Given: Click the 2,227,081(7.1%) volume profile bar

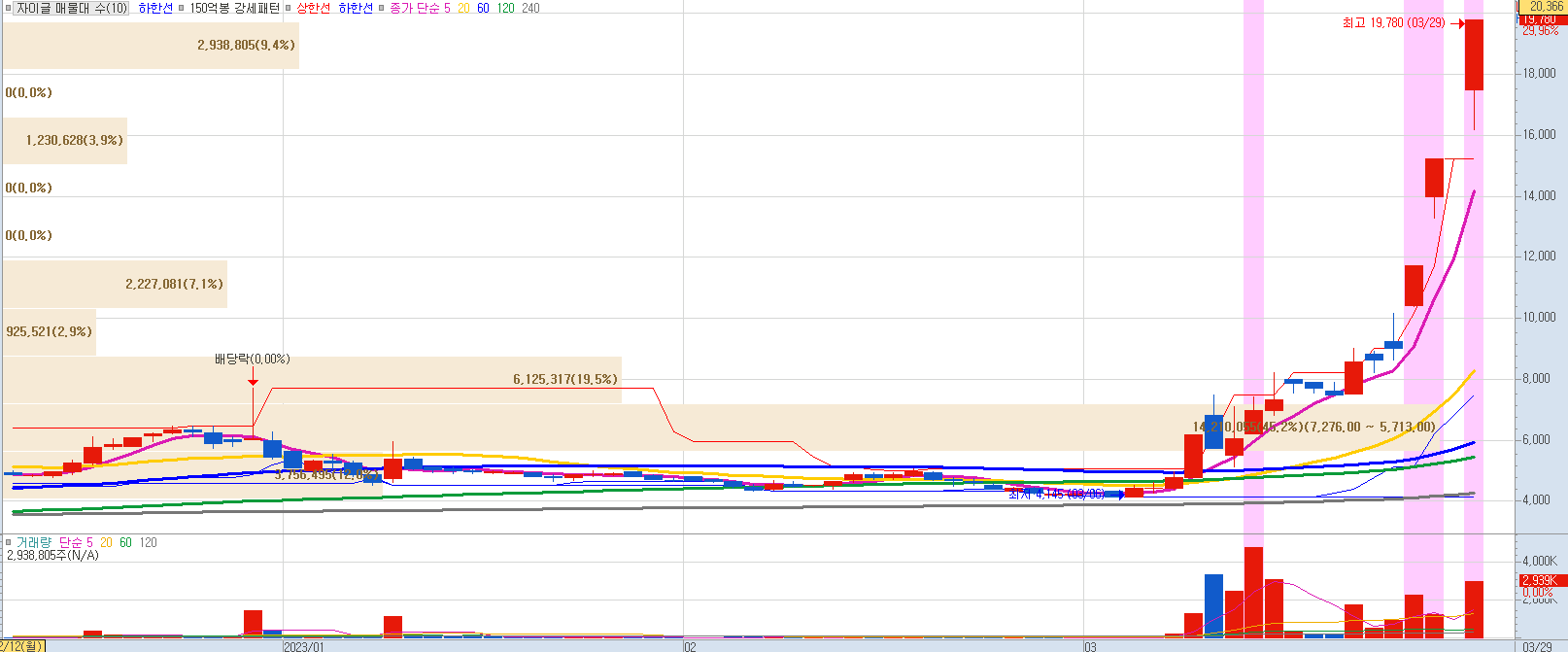Looking at the screenshot, I should tap(115, 284).
